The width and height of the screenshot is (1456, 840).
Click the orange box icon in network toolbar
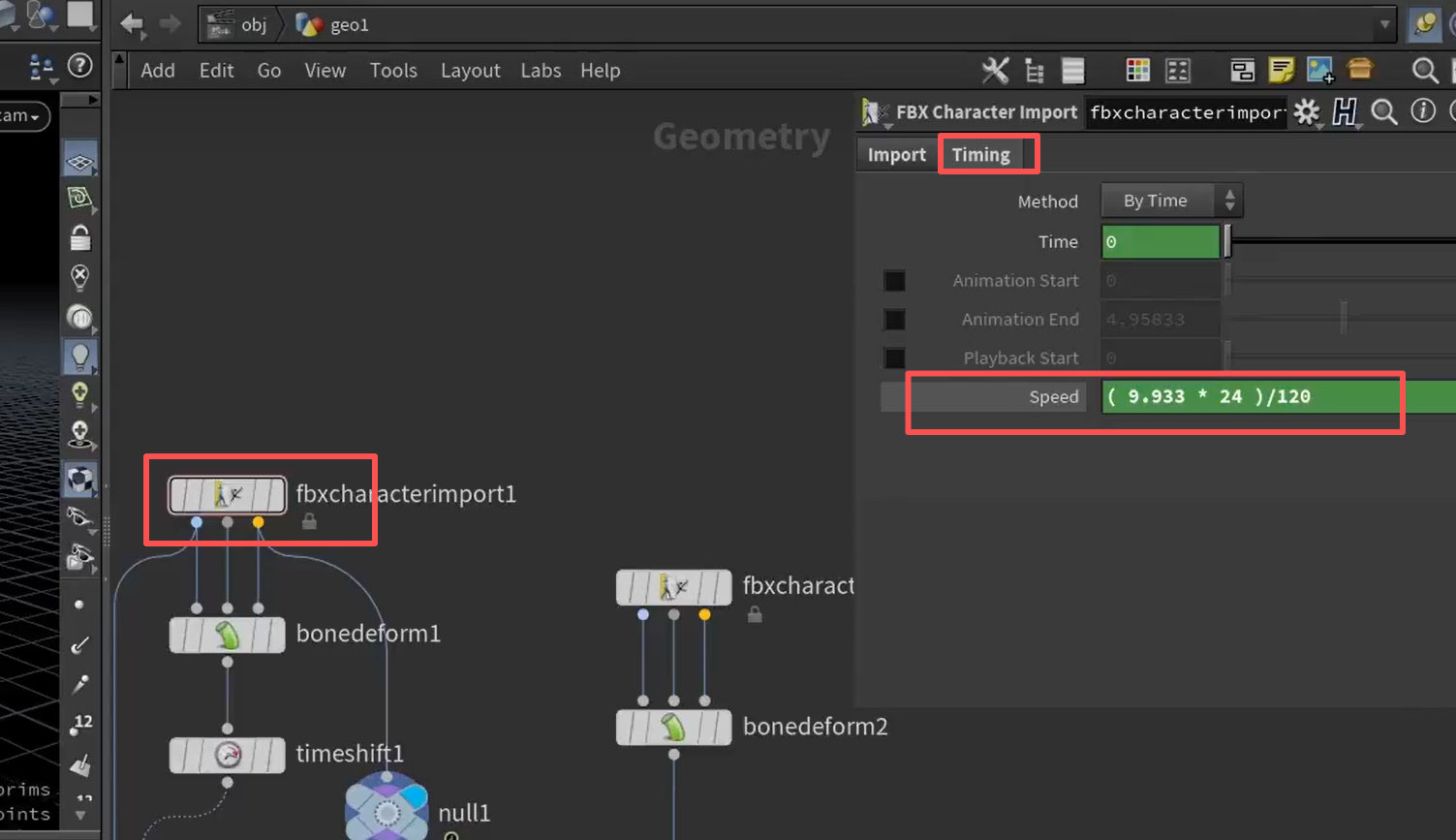tap(1360, 69)
